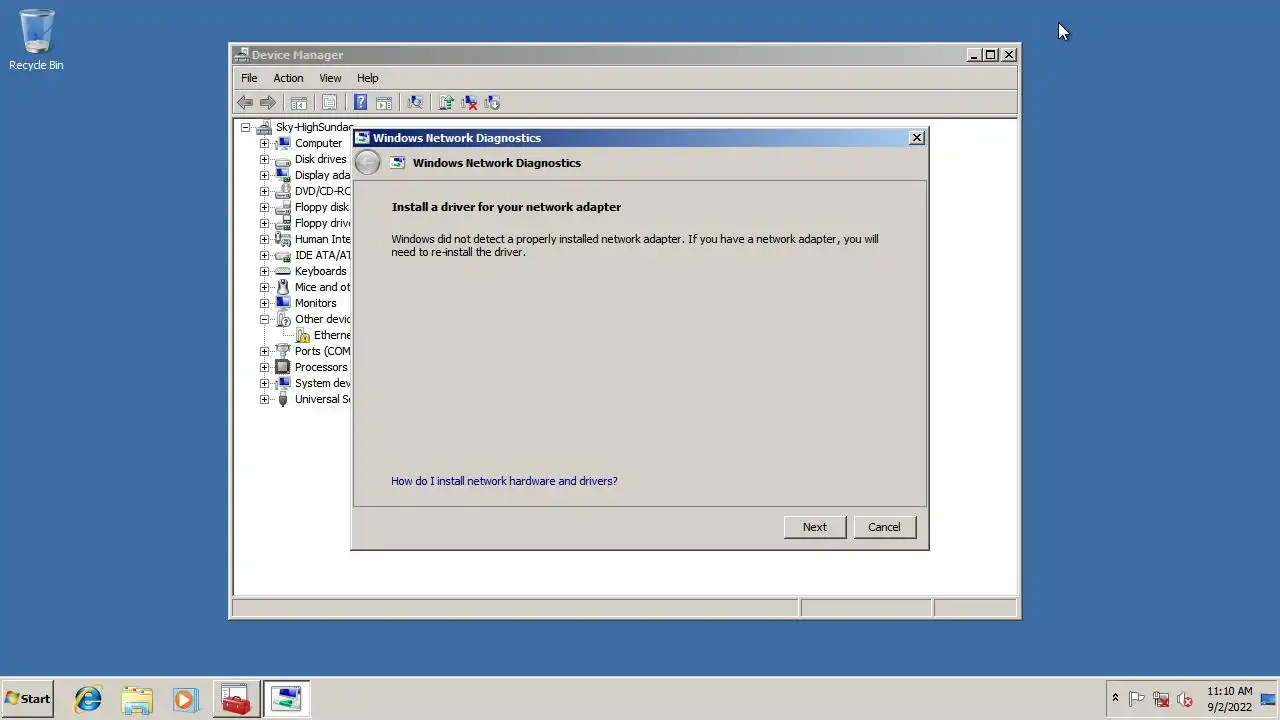The image size is (1280, 720).
Task: Expand the Processors node
Action: [264, 367]
